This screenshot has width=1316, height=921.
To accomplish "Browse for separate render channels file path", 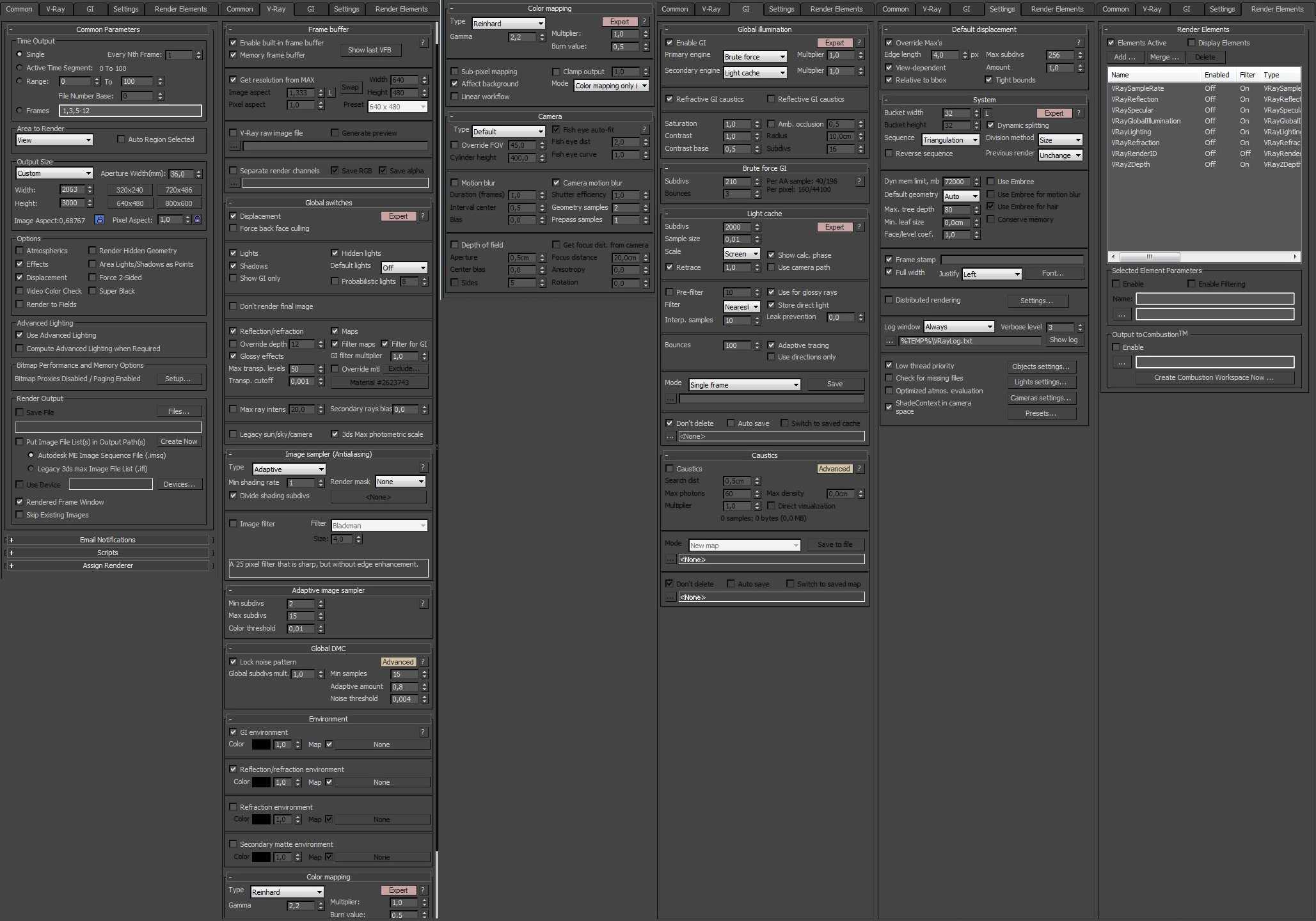I will pyautogui.click(x=234, y=184).
